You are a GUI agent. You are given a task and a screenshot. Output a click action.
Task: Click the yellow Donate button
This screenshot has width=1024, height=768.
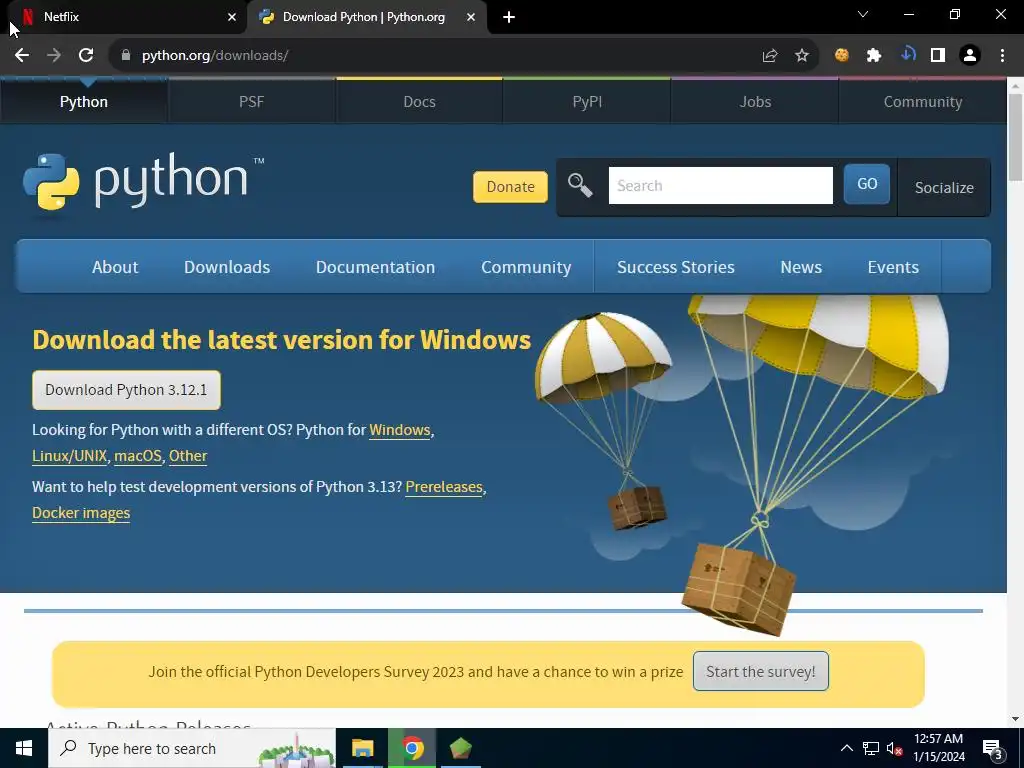click(x=510, y=187)
